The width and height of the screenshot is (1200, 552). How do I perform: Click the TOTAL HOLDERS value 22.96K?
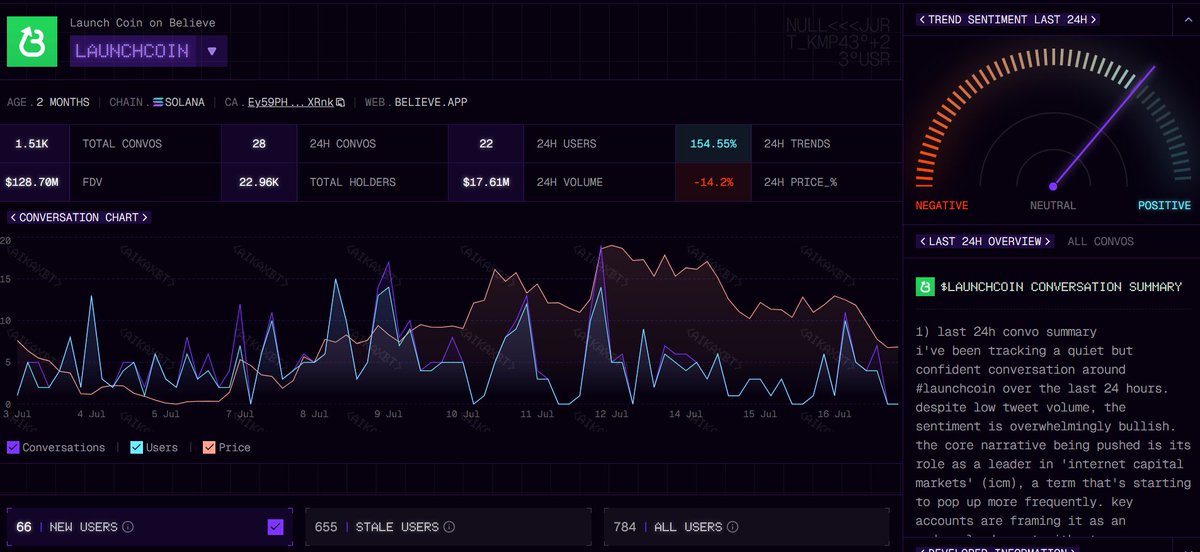[x=259, y=183]
